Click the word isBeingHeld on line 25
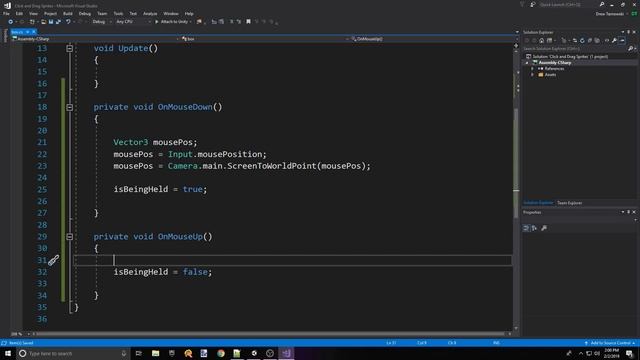Screen dimensions: 640x360 [x=141, y=189]
